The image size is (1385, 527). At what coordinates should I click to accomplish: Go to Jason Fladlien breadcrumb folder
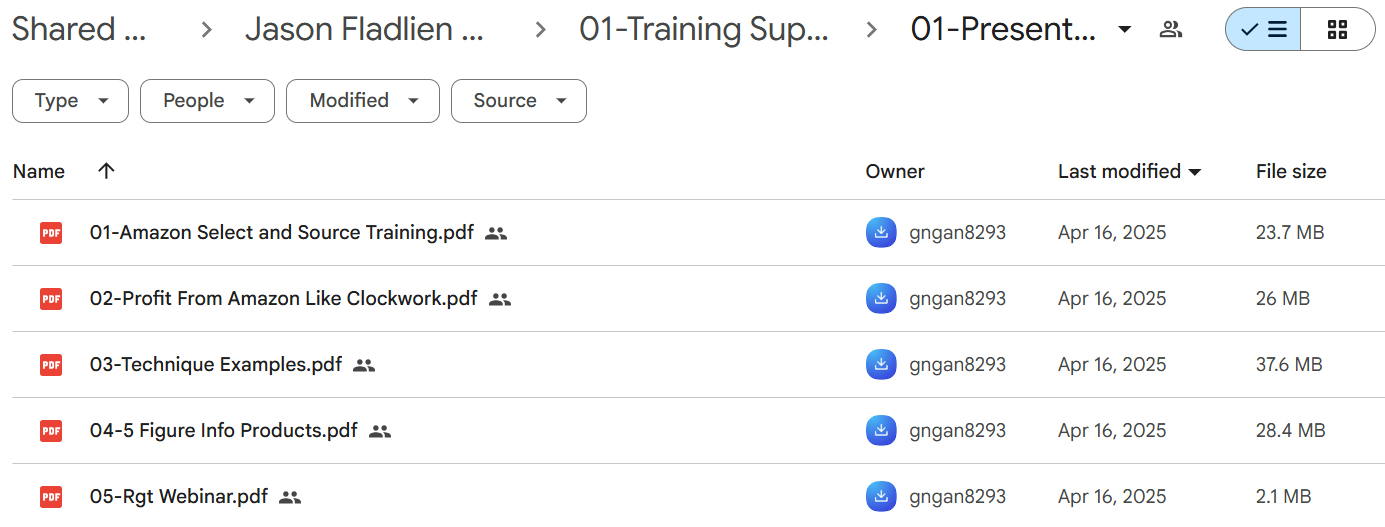pyautogui.click(x=365, y=30)
